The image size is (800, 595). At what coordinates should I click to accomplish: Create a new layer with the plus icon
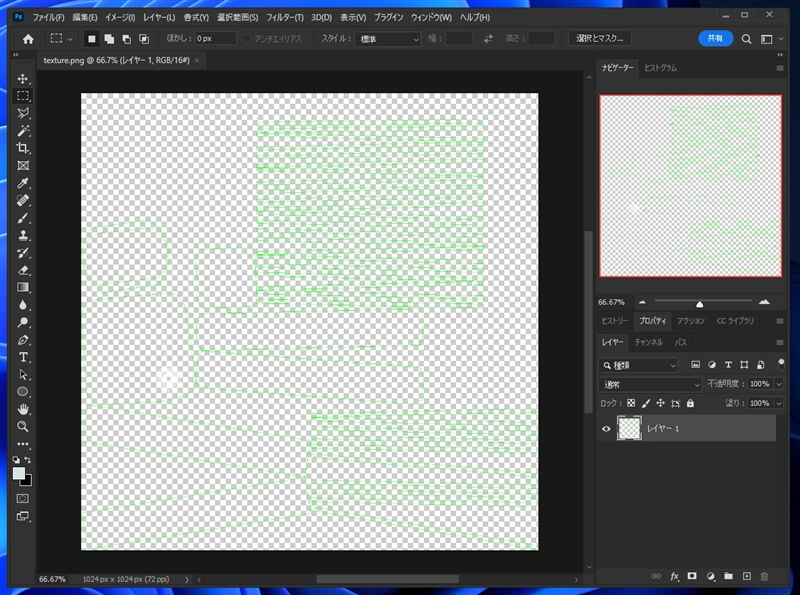click(746, 576)
